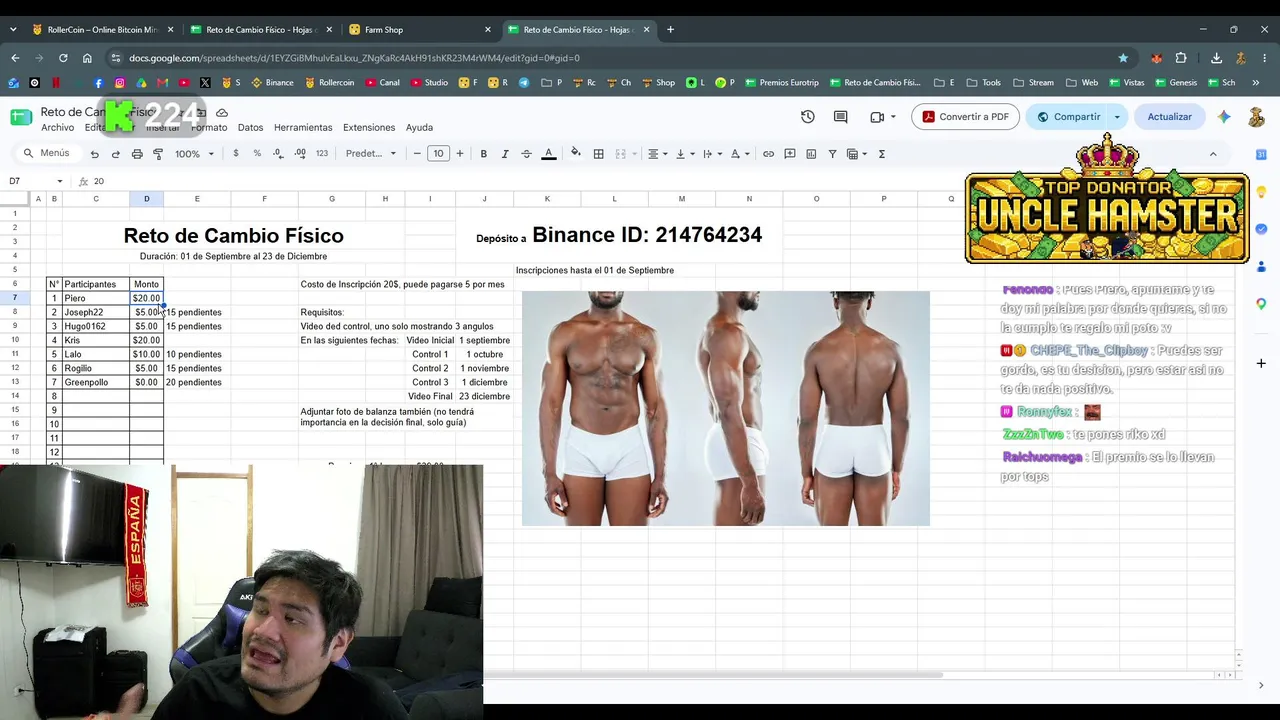The width and height of the screenshot is (1280, 720).
Task: Open version history clock icon
Action: coord(808,117)
